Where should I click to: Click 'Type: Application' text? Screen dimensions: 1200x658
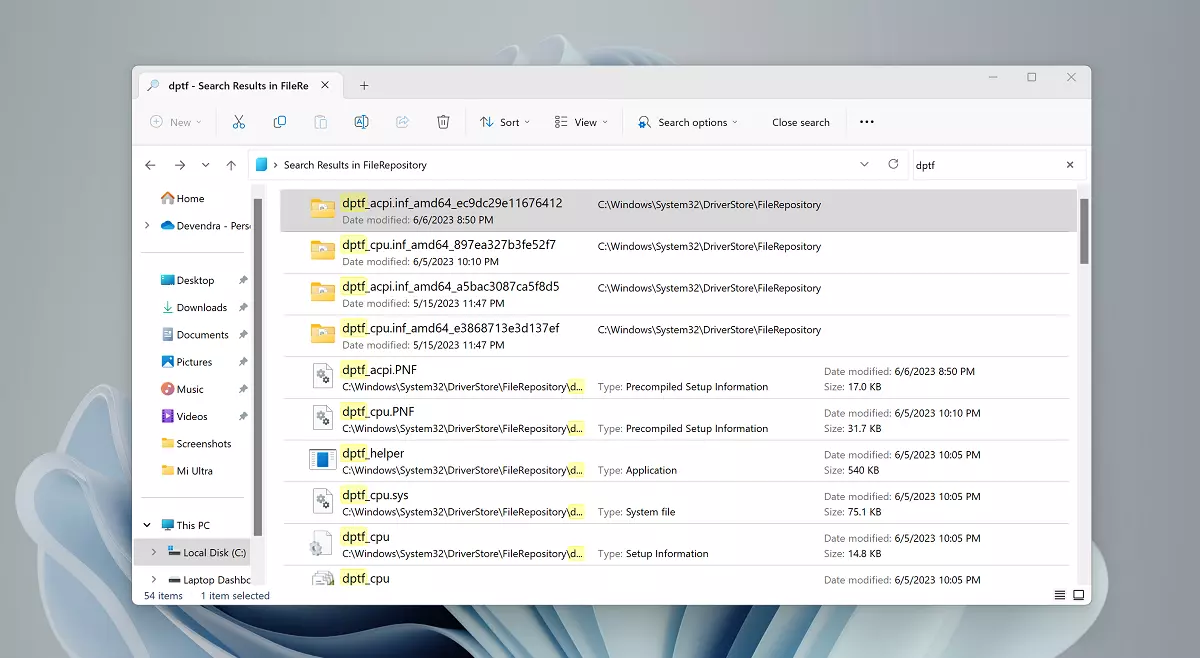(637, 470)
